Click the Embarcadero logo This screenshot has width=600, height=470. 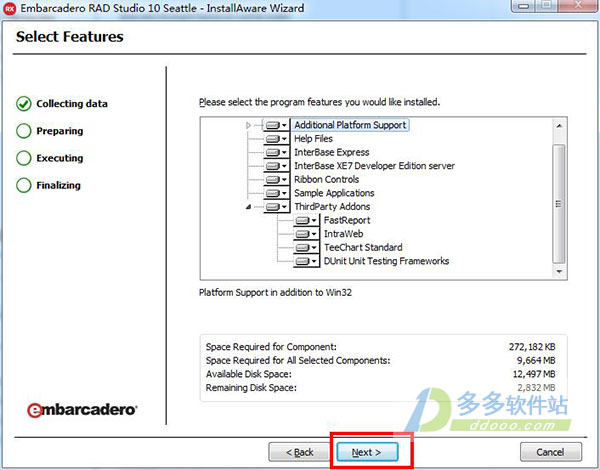82,410
